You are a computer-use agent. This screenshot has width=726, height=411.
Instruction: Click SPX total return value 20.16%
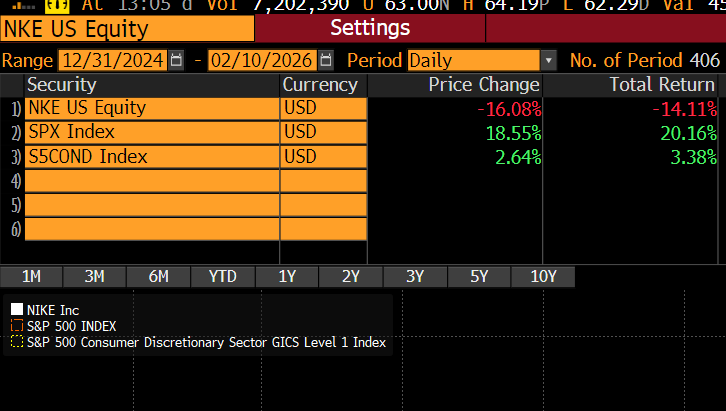689,134
